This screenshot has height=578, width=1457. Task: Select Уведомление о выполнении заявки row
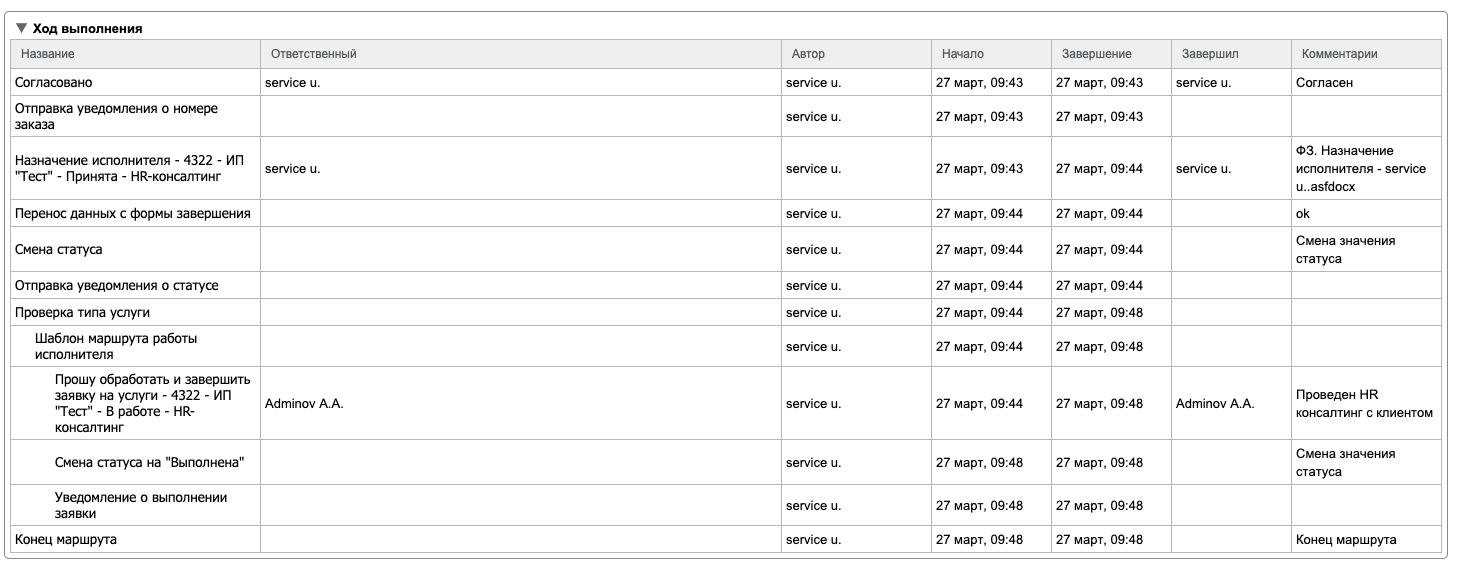click(x=141, y=505)
